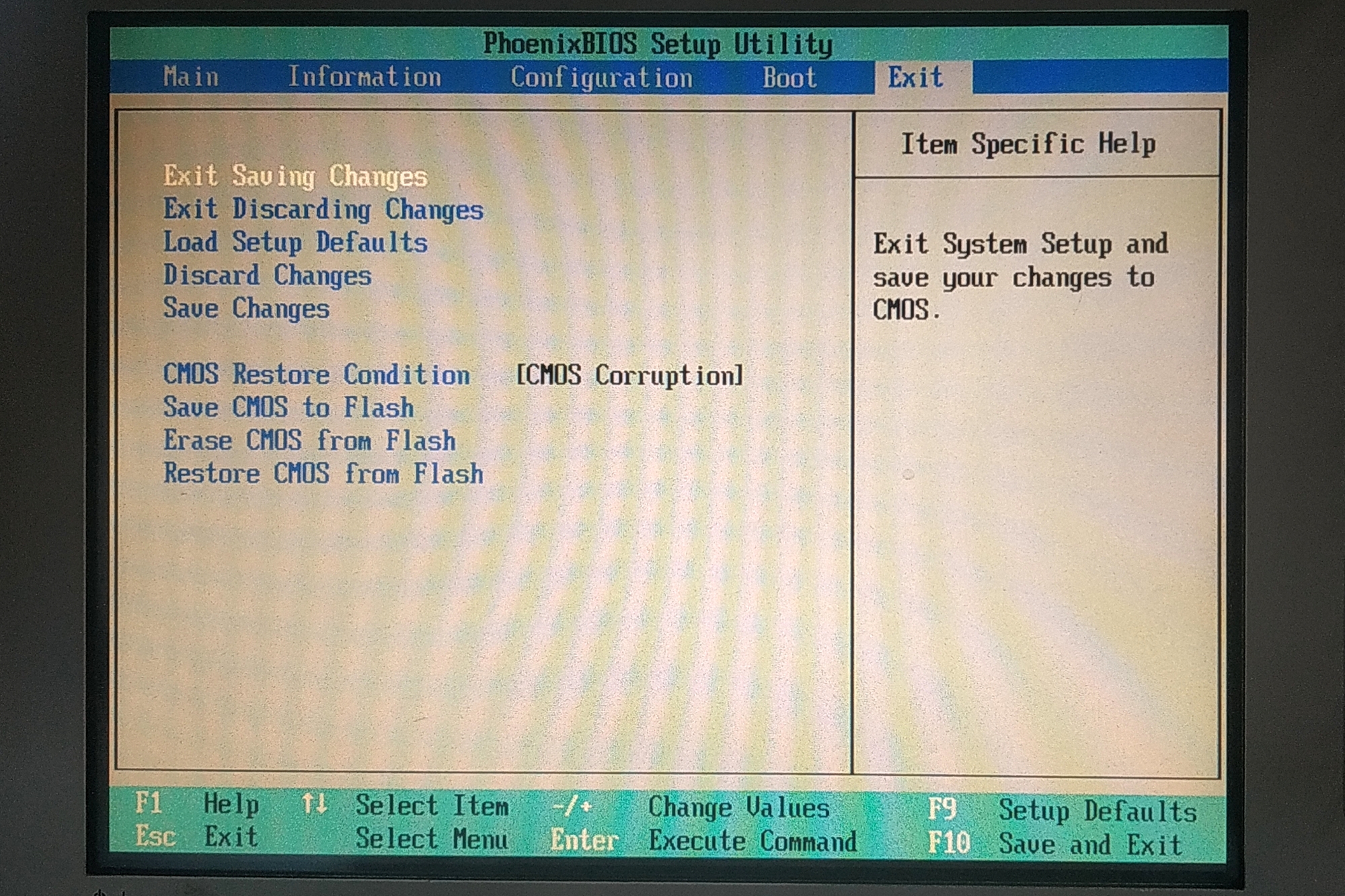Select CMOS Restore Condition label
The width and height of the screenshot is (1345, 896).
tap(316, 374)
